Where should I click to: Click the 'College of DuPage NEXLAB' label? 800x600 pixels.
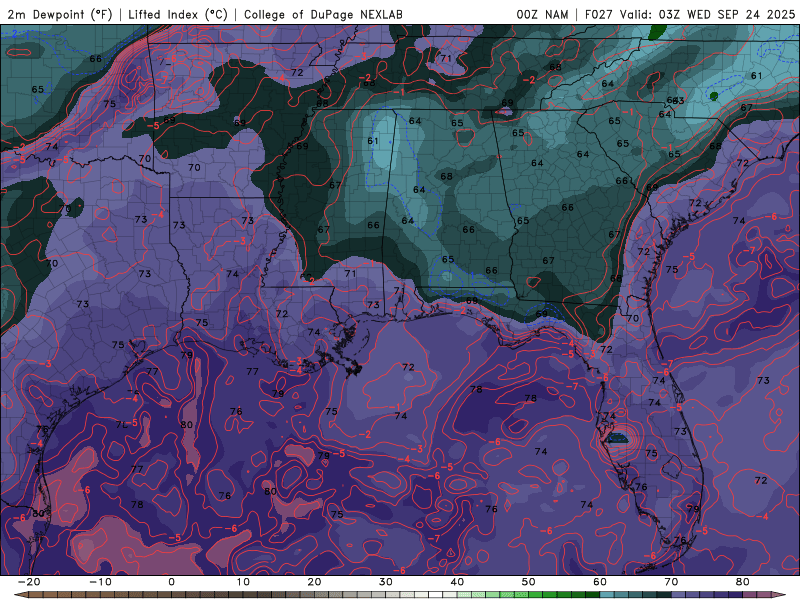click(323, 14)
